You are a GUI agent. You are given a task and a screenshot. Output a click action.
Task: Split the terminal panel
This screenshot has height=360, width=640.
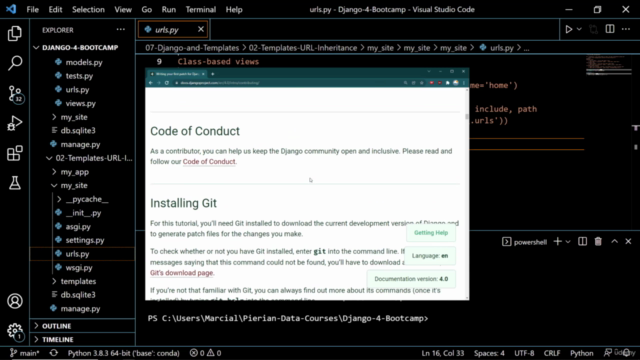coord(582,242)
